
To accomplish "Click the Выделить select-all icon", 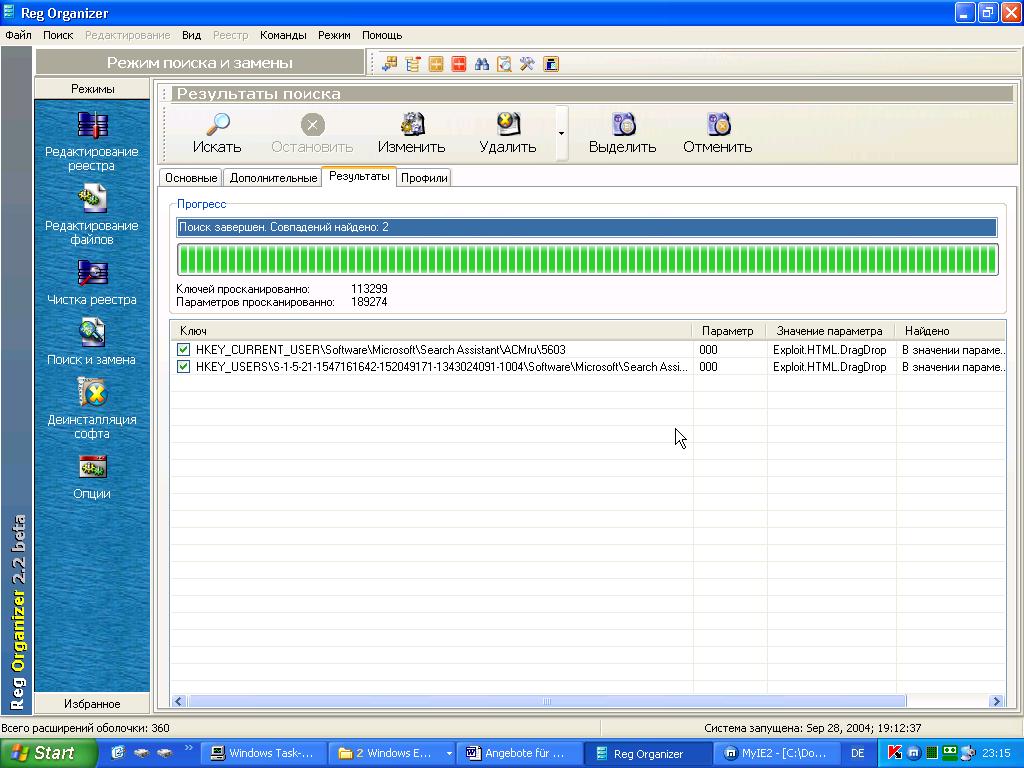I will coord(623,123).
